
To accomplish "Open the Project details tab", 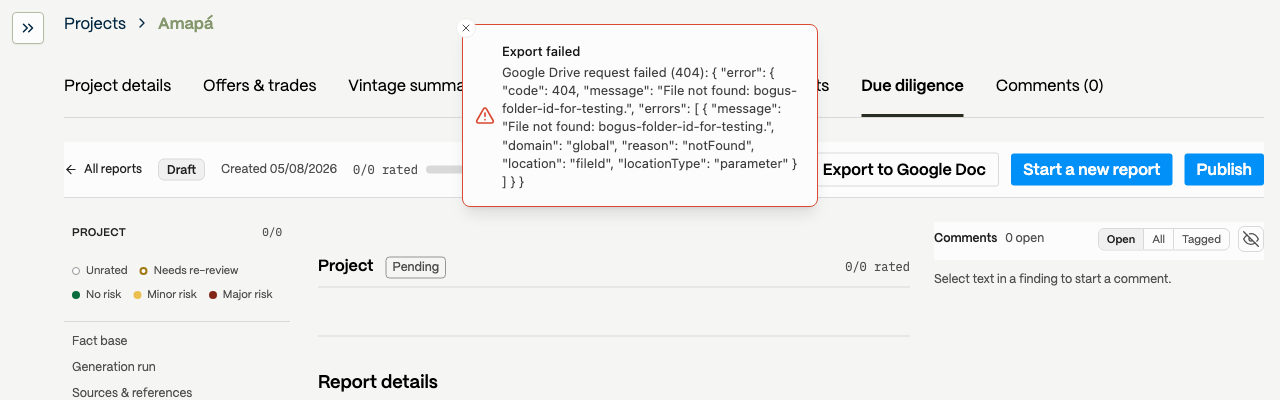I will click(117, 86).
